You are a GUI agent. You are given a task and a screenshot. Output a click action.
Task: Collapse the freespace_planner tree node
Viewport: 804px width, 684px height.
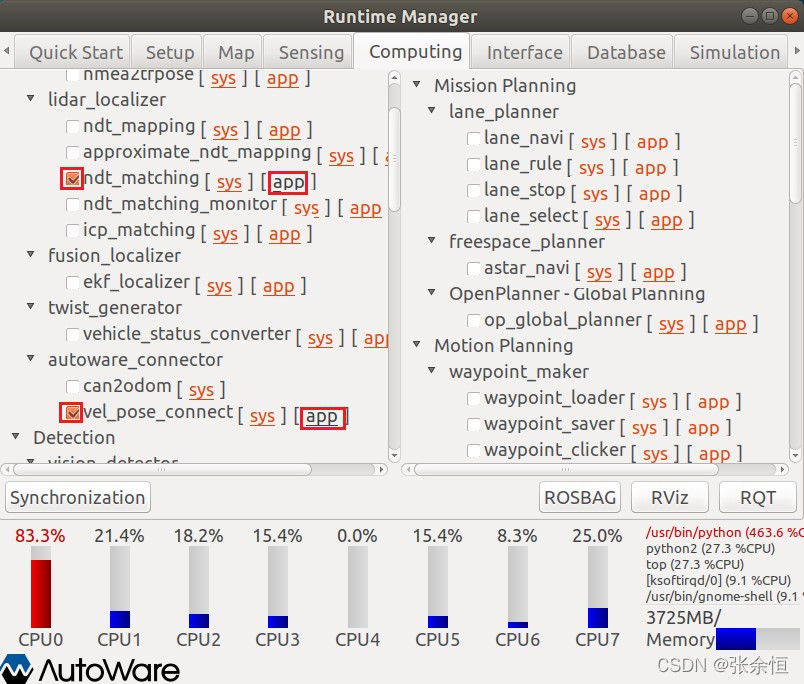pyautogui.click(x=432, y=240)
